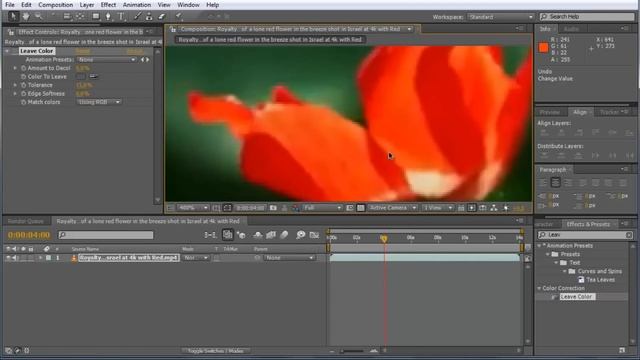The height and width of the screenshot is (360, 640).
Task: Open the Effect menu
Action: point(108,5)
